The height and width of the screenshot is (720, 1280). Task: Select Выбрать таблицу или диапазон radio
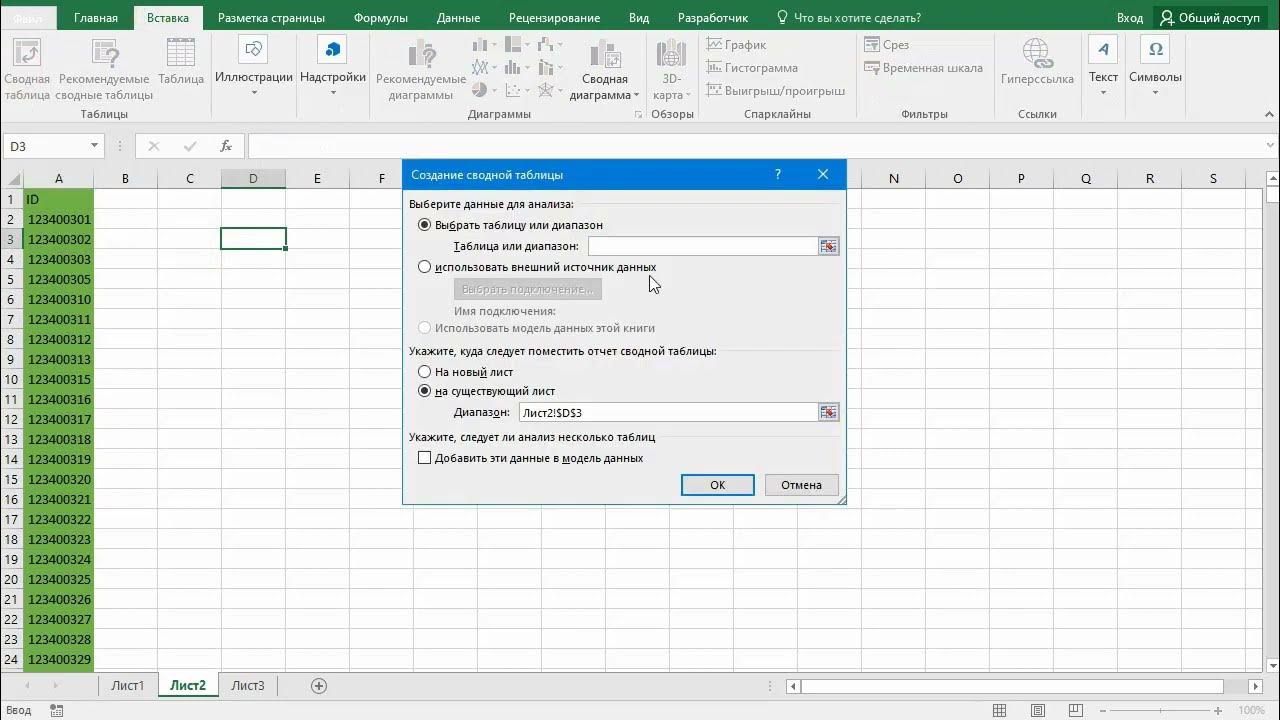click(424, 225)
